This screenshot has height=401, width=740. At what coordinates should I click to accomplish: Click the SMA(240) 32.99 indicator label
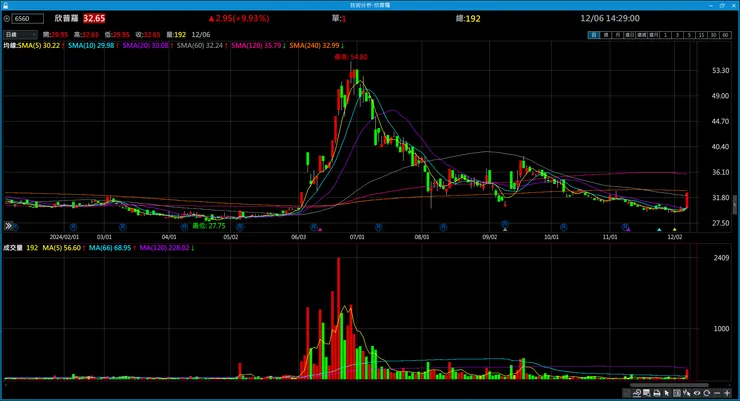click(x=314, y=45)
